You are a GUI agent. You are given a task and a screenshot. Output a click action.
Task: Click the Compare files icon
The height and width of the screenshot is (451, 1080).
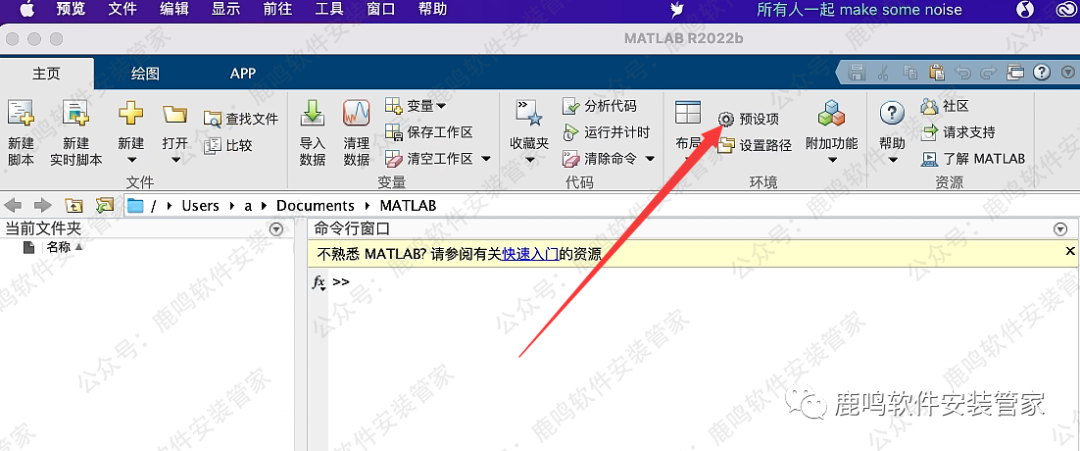tap(212, 145)
